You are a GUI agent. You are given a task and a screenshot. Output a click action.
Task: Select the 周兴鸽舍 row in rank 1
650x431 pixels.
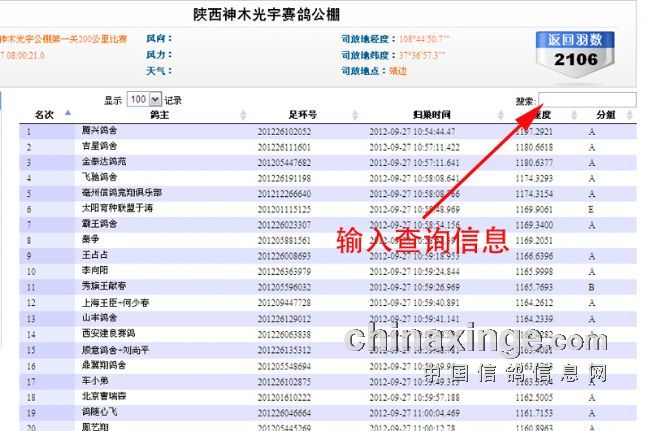99,131
